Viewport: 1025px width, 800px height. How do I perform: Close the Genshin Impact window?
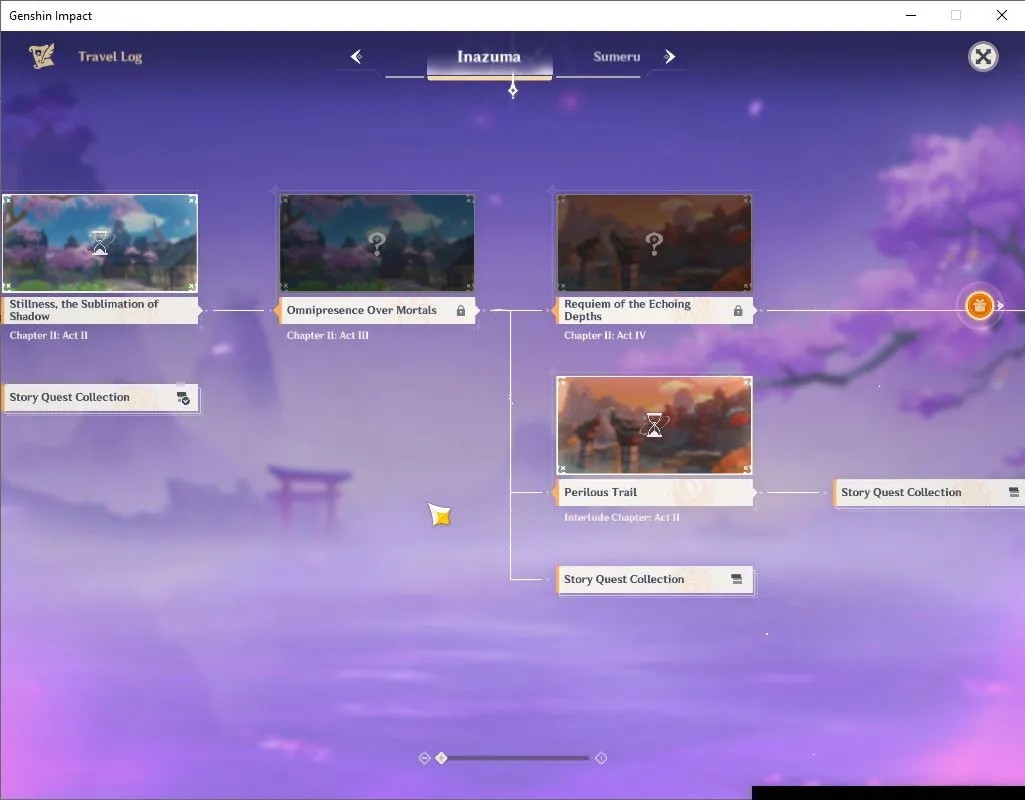[x=1001, y=15]
